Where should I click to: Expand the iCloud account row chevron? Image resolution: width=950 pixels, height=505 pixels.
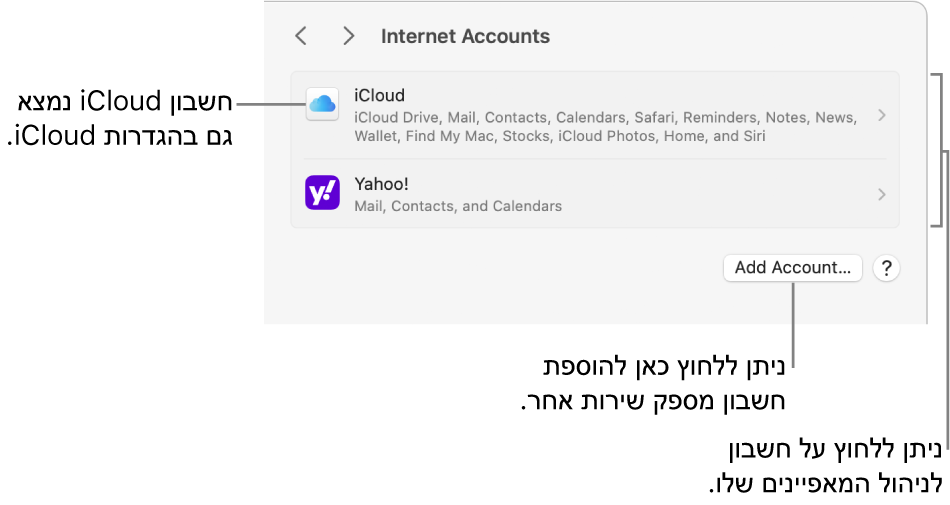881,115
